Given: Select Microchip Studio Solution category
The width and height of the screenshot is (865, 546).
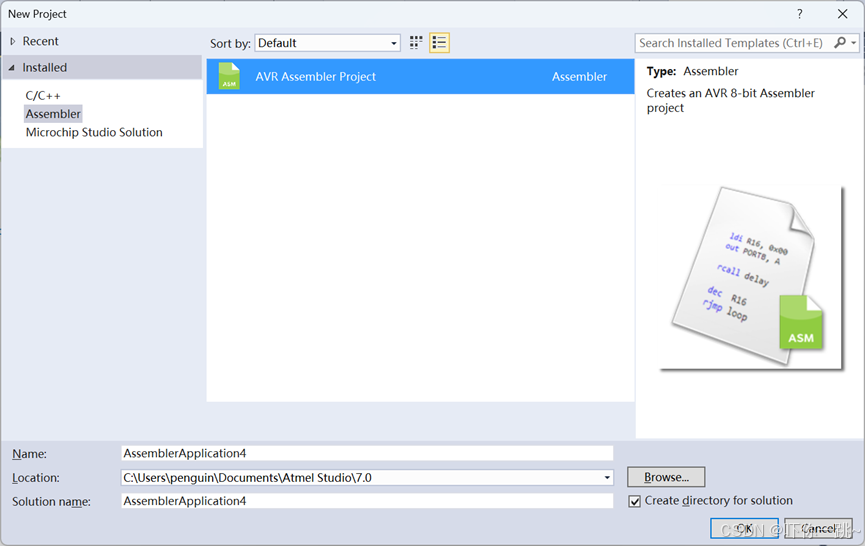Looking at the screenshot, I should tap(94, 132).
